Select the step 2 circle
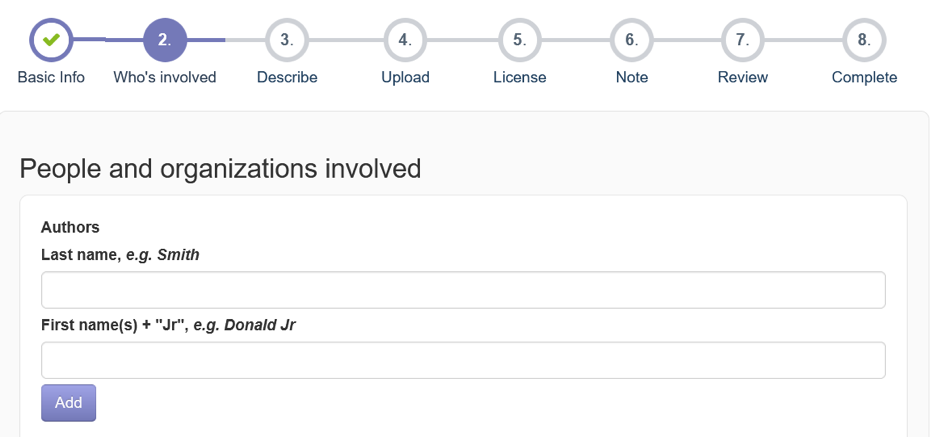Screen dimensions: 940x437 tap(165, 40)
